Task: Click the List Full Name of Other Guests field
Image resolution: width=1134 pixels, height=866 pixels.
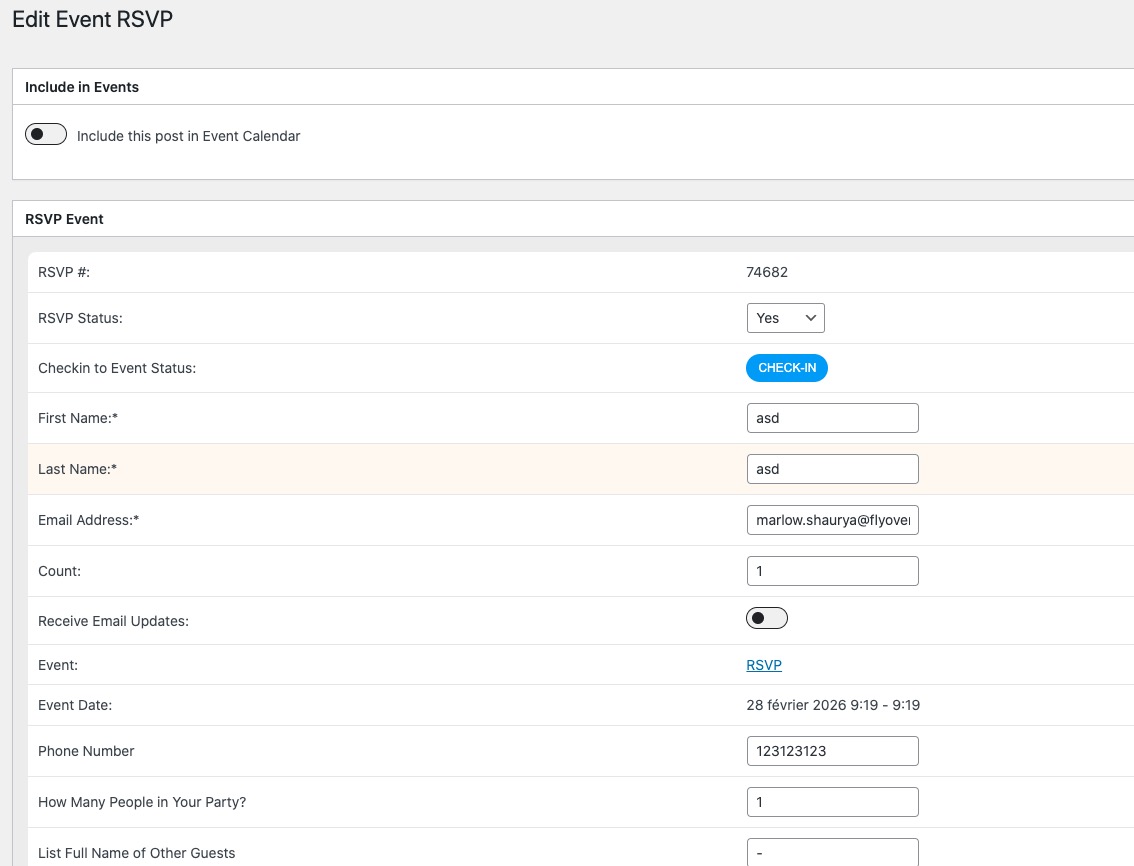Action: tap(832, 852)
